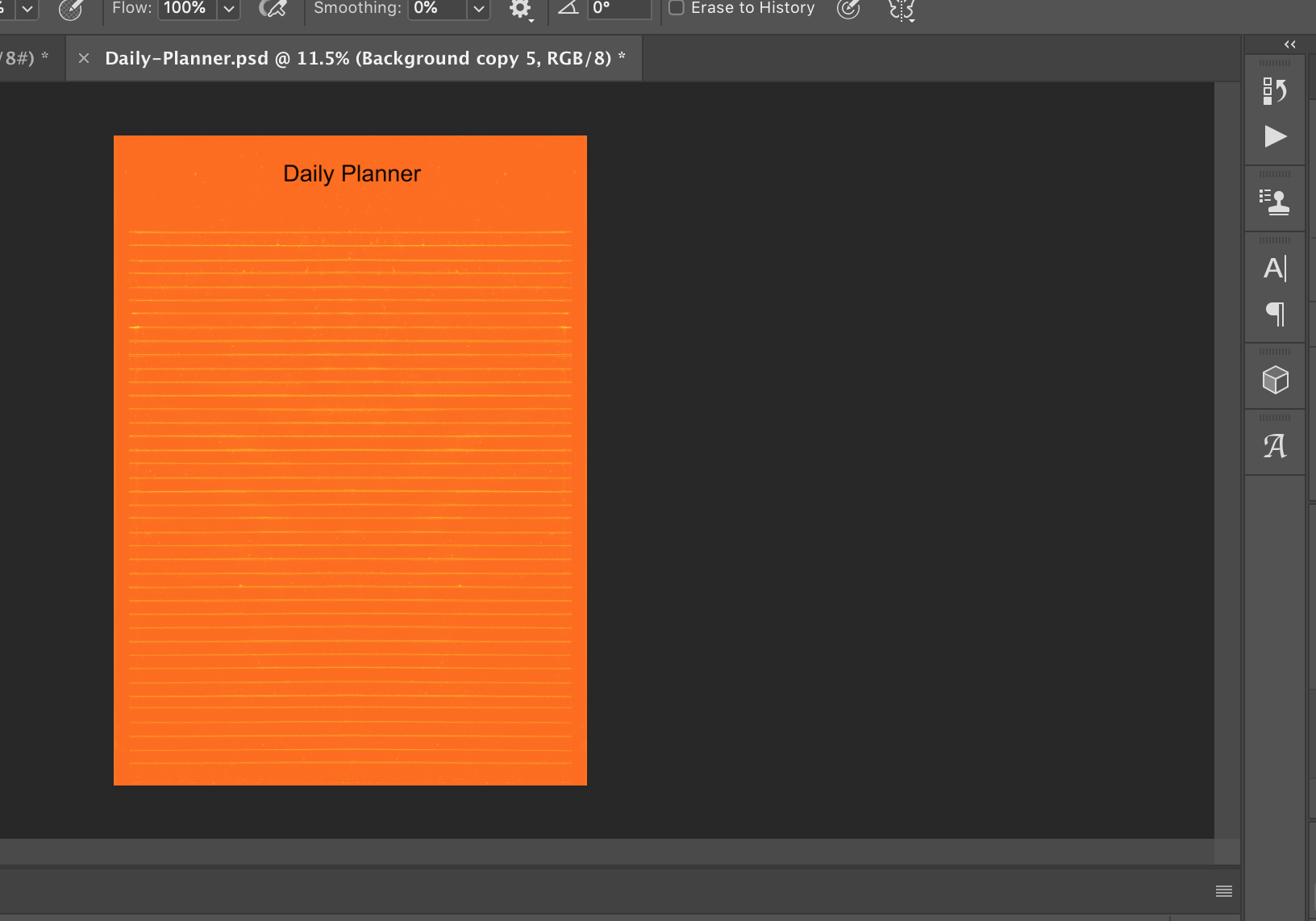
Task: Open the Paragraph panel
Action: point(1274,315)
